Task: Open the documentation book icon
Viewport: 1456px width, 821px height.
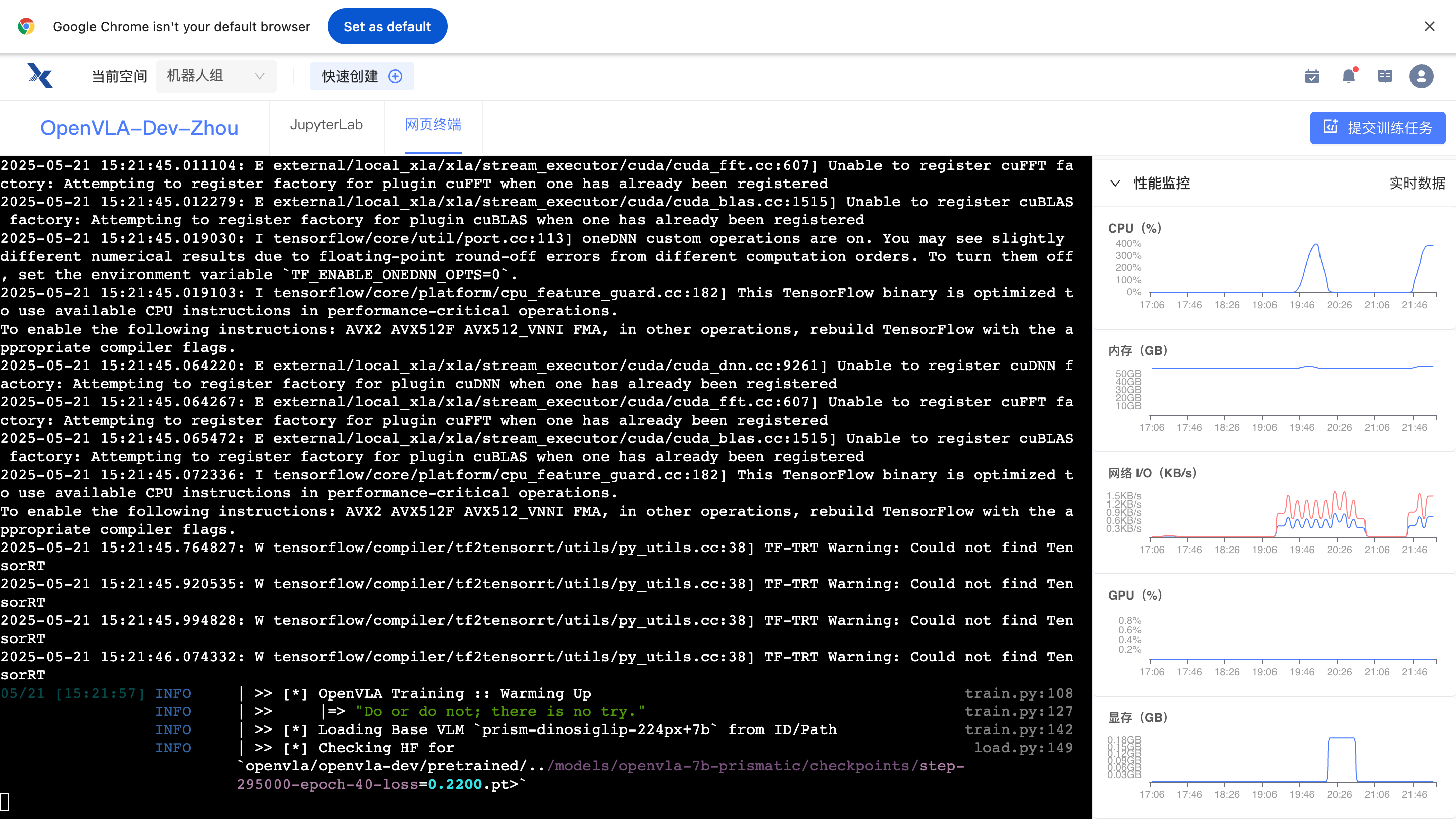Action: coord(1385,76)
